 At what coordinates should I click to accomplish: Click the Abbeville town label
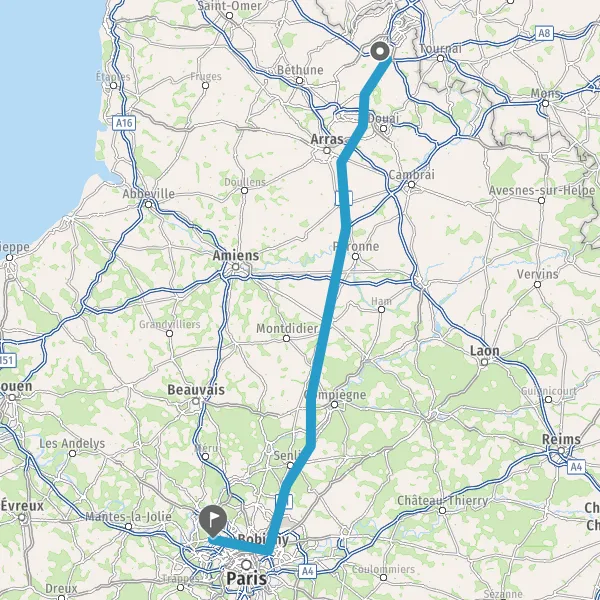pyautogui.click(x=148, y=194)
